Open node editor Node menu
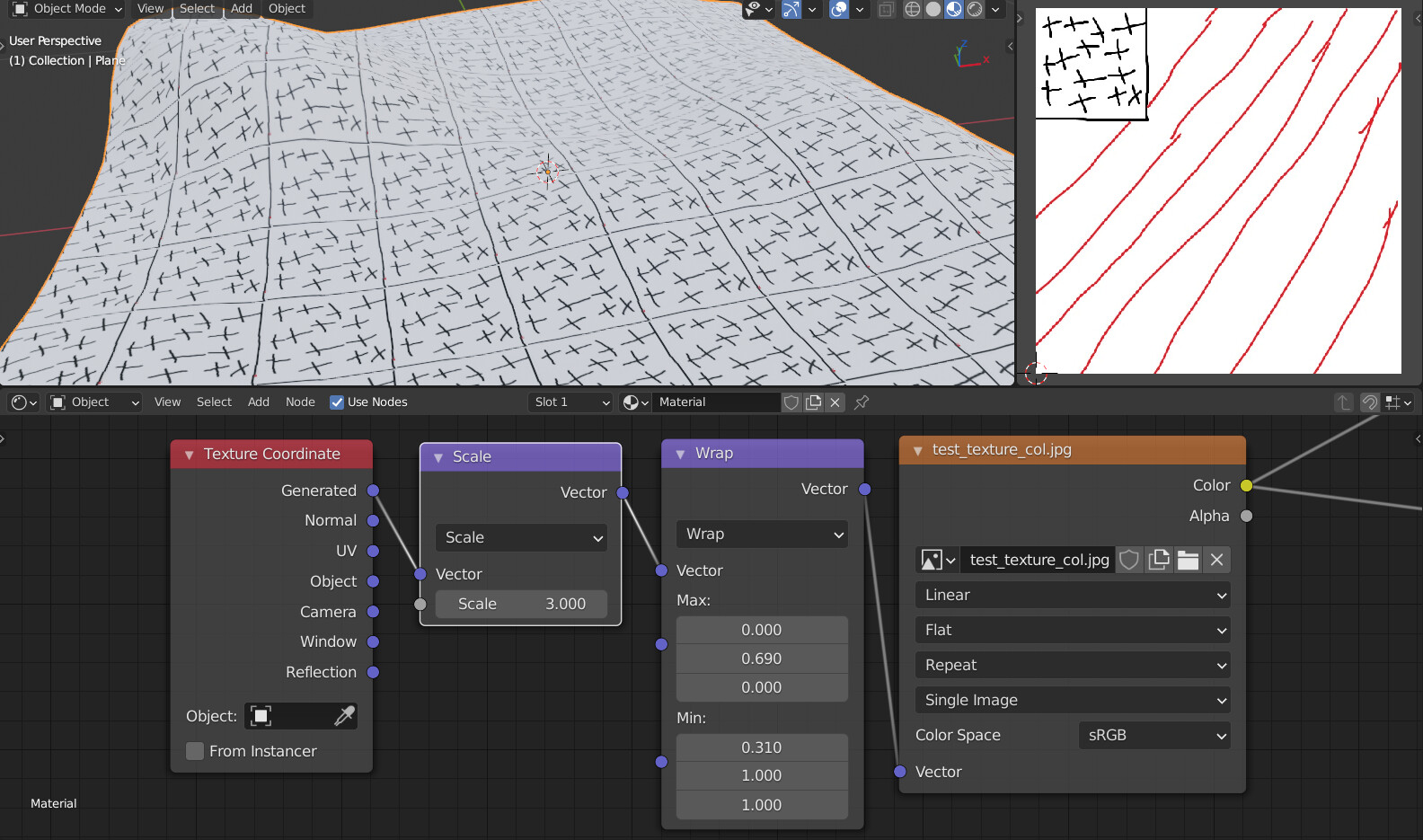 coord(300,402)
